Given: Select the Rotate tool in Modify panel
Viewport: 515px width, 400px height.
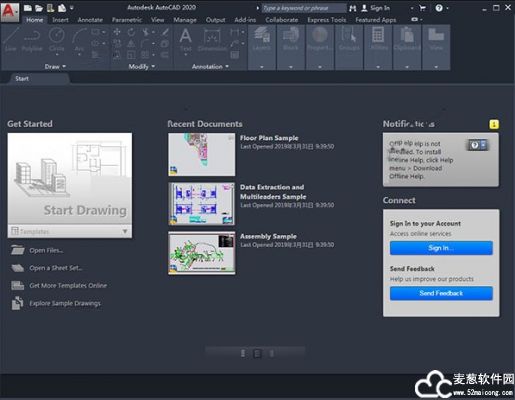Looking at the screenshot, I should (131, 32).
